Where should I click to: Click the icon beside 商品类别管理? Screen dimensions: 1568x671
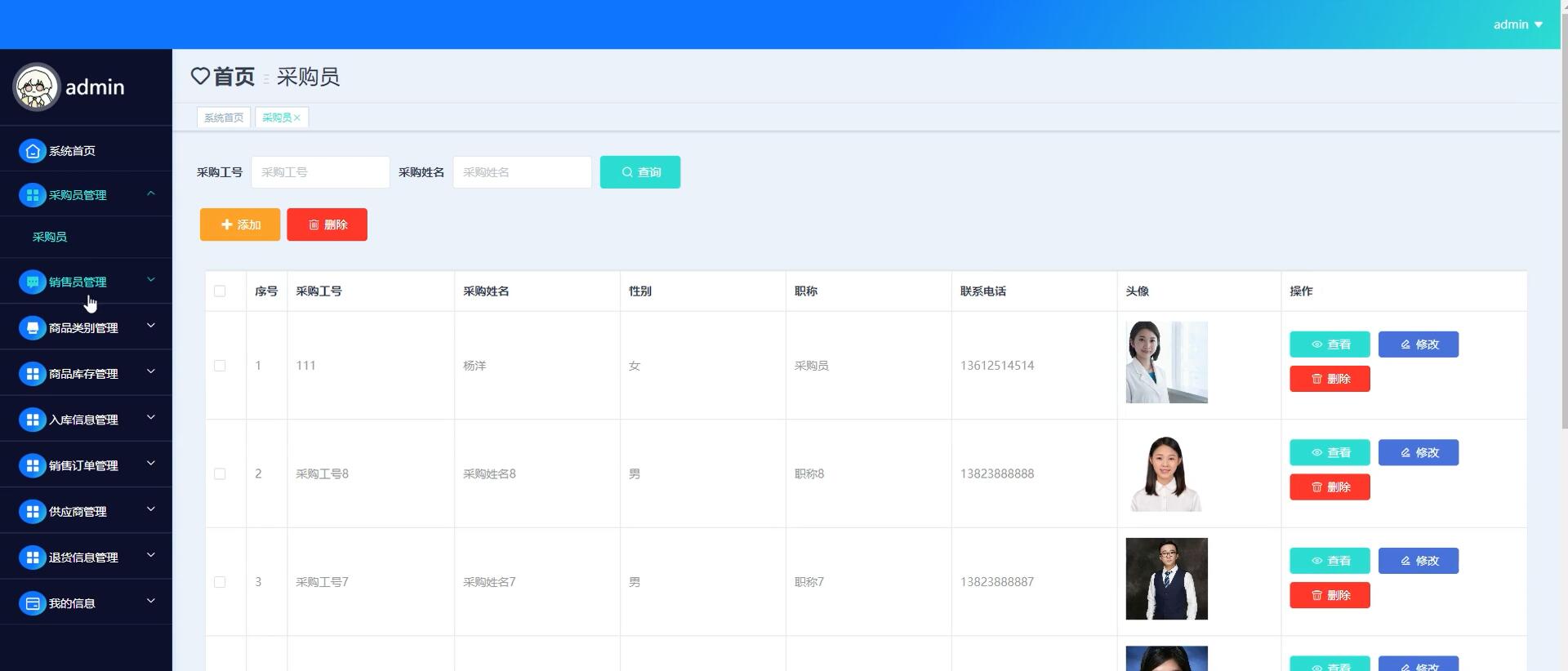click(x=32, y=328)
